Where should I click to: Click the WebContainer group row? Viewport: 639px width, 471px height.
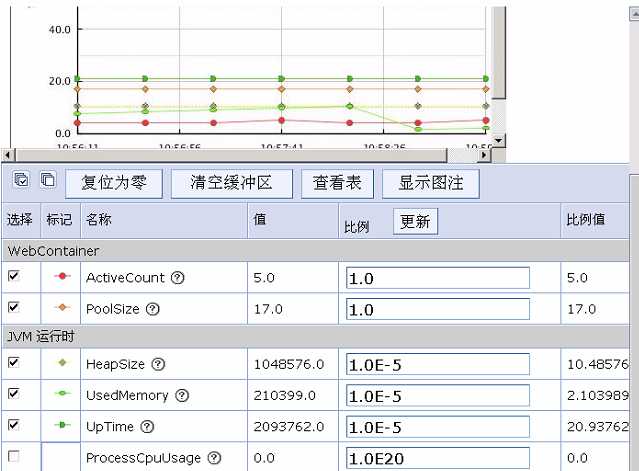315,251
